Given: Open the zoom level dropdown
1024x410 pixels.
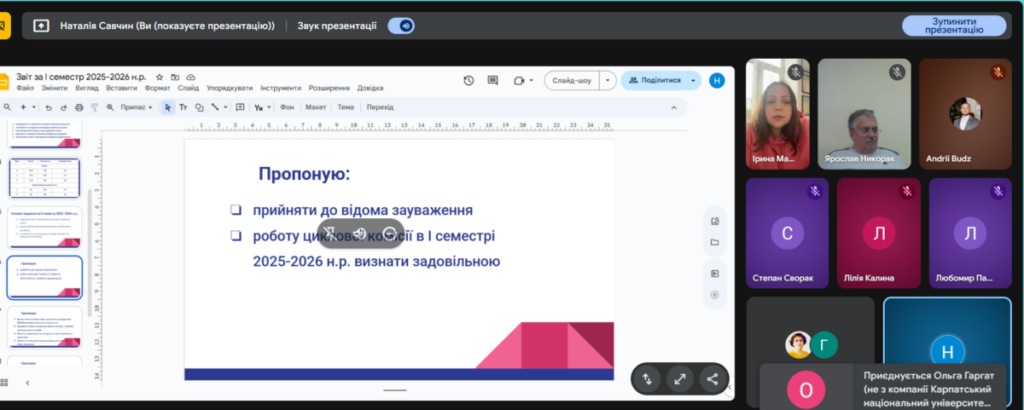Looking at the screenshot, I should point(134,107).
